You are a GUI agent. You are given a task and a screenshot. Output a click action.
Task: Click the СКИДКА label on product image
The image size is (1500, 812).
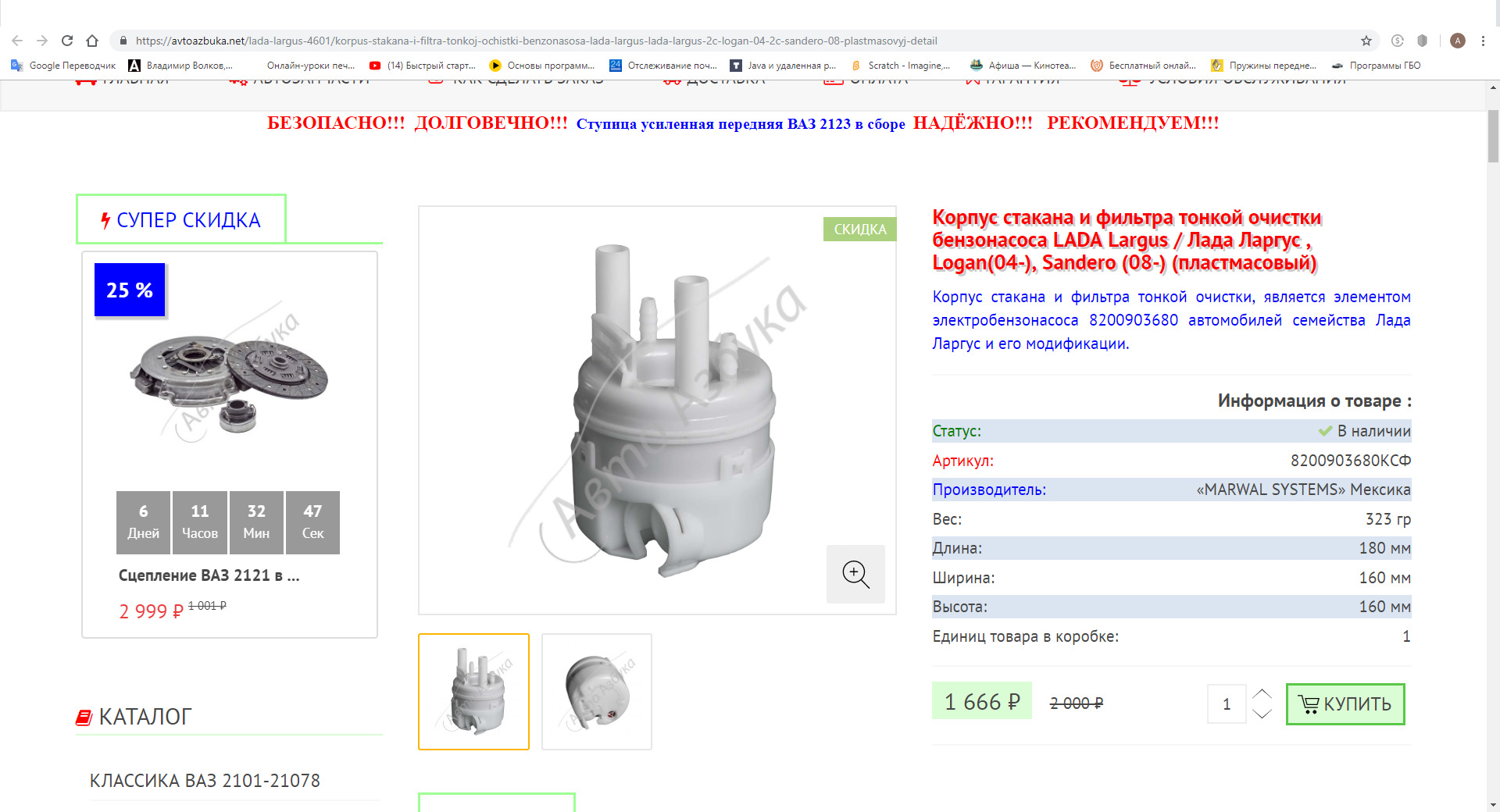click(x=859, y=230)
